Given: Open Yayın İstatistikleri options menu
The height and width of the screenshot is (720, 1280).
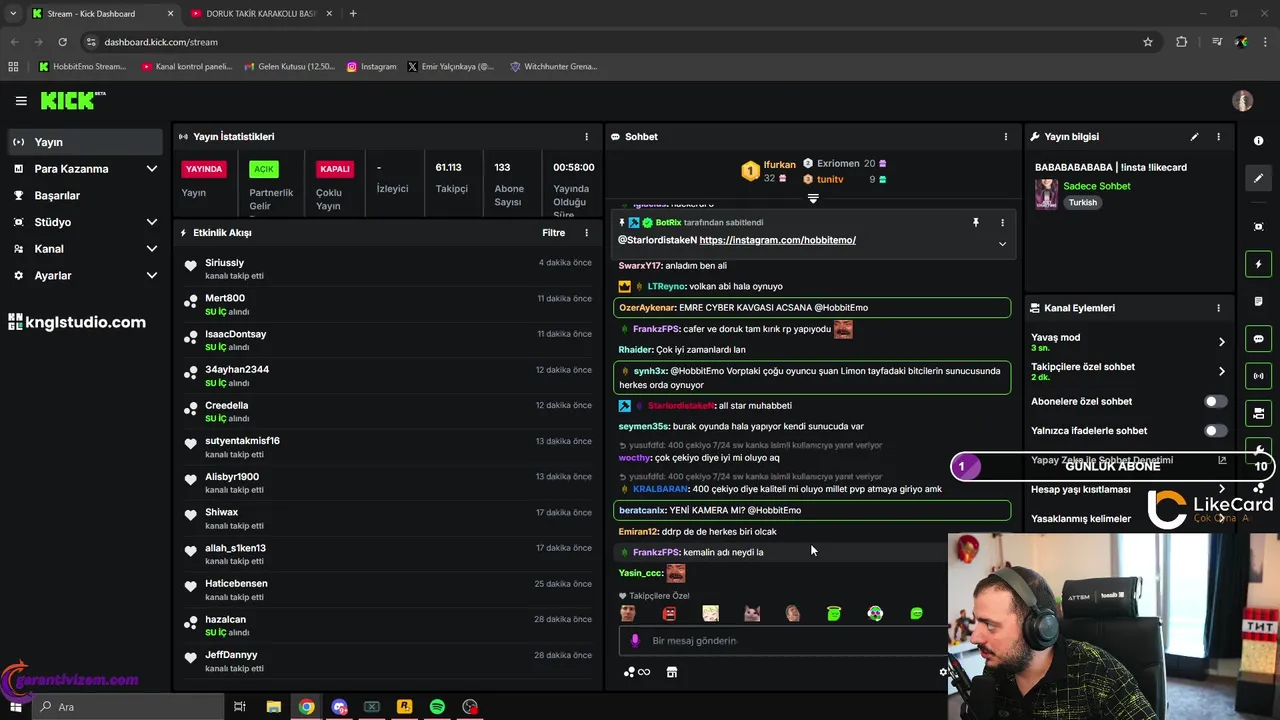Looking at the screenshot, I should (x=587, y=136).
